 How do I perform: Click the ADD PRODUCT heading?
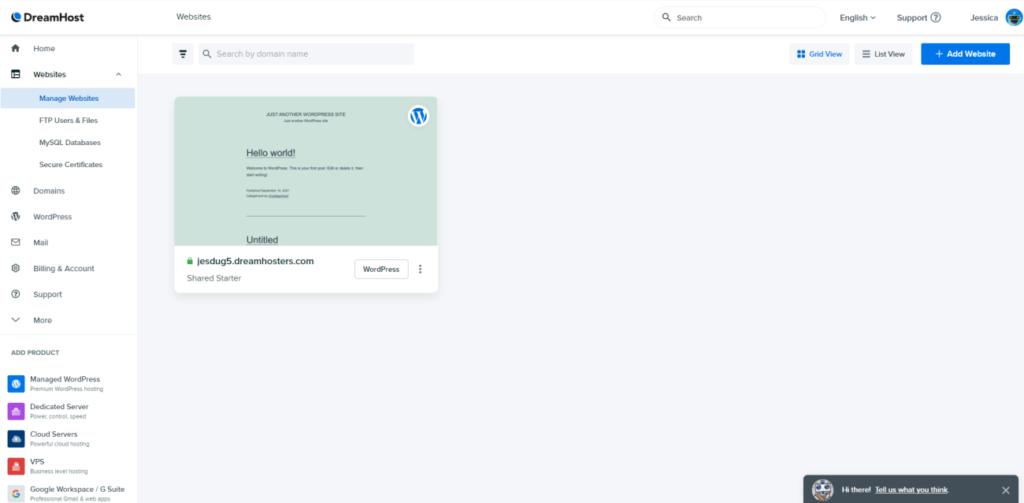click(35, 353)
